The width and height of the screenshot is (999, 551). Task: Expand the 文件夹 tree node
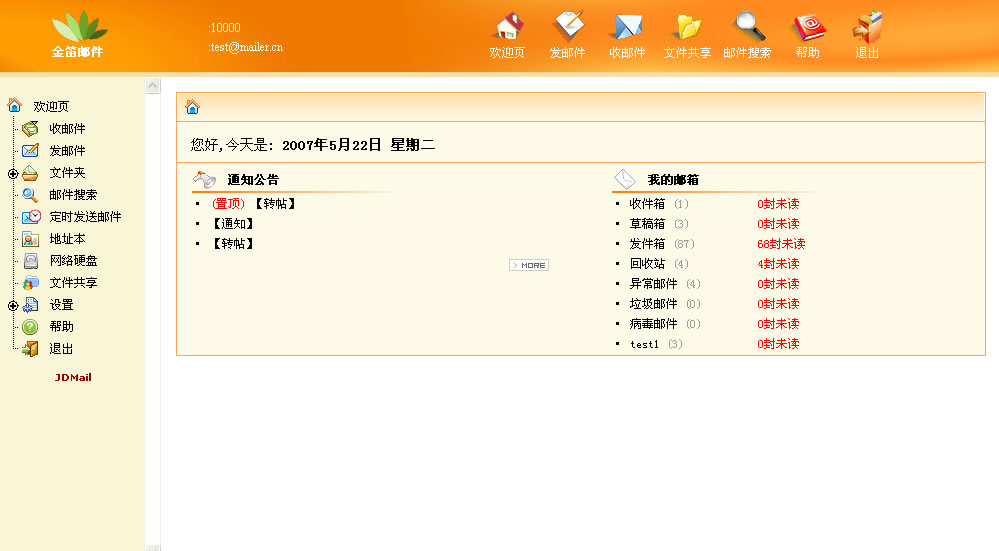[13, 173]
